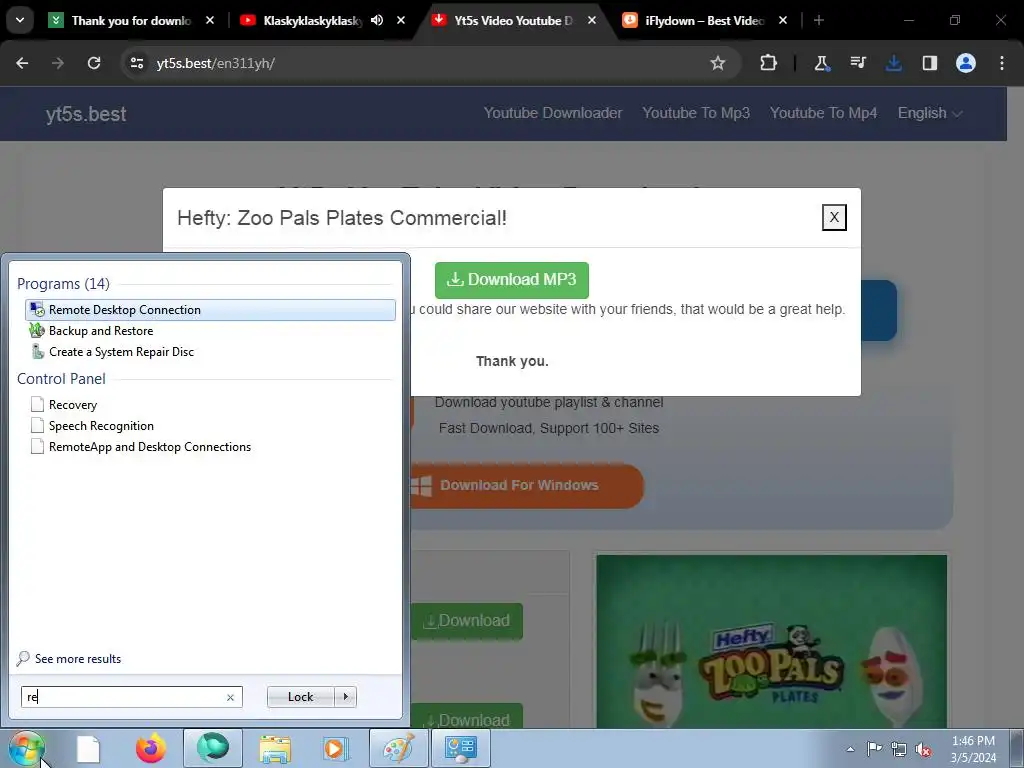Go forward to next page
The height and width of the screenshot is (768, 1024).
pyautogui.click(x=58, y=63)
